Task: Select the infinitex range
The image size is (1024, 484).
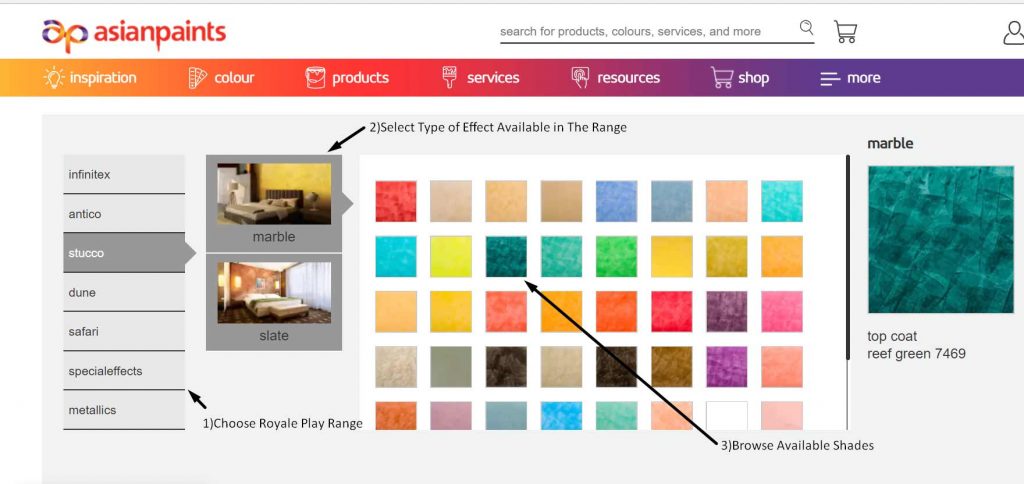Action: (x=124, y=174)
